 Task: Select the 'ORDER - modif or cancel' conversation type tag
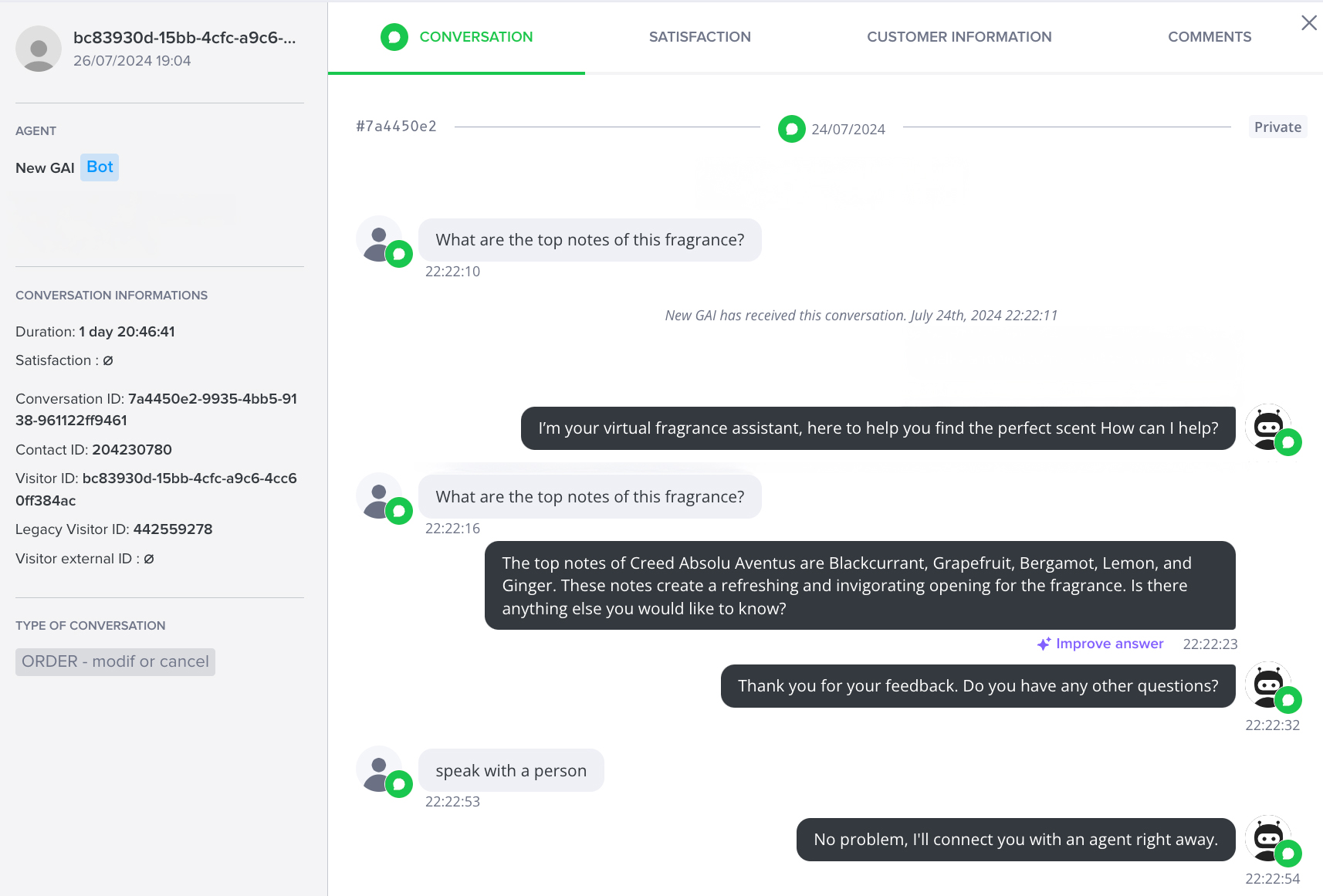tap(115, 661)
